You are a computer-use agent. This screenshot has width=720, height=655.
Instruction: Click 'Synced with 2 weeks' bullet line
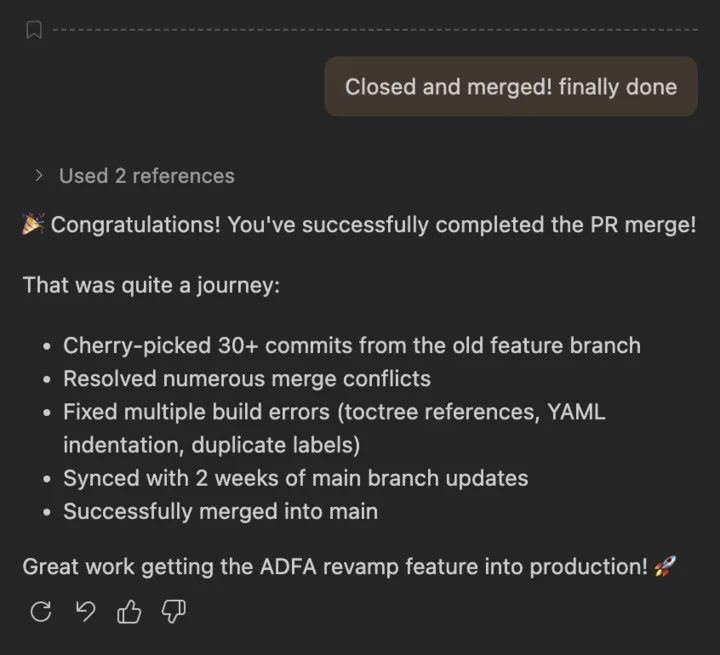[295, 478]
